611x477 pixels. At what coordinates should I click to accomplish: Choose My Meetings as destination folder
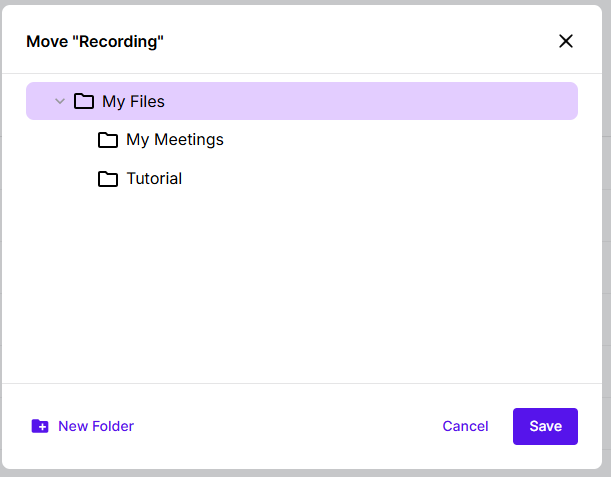[x=174, y=140]
